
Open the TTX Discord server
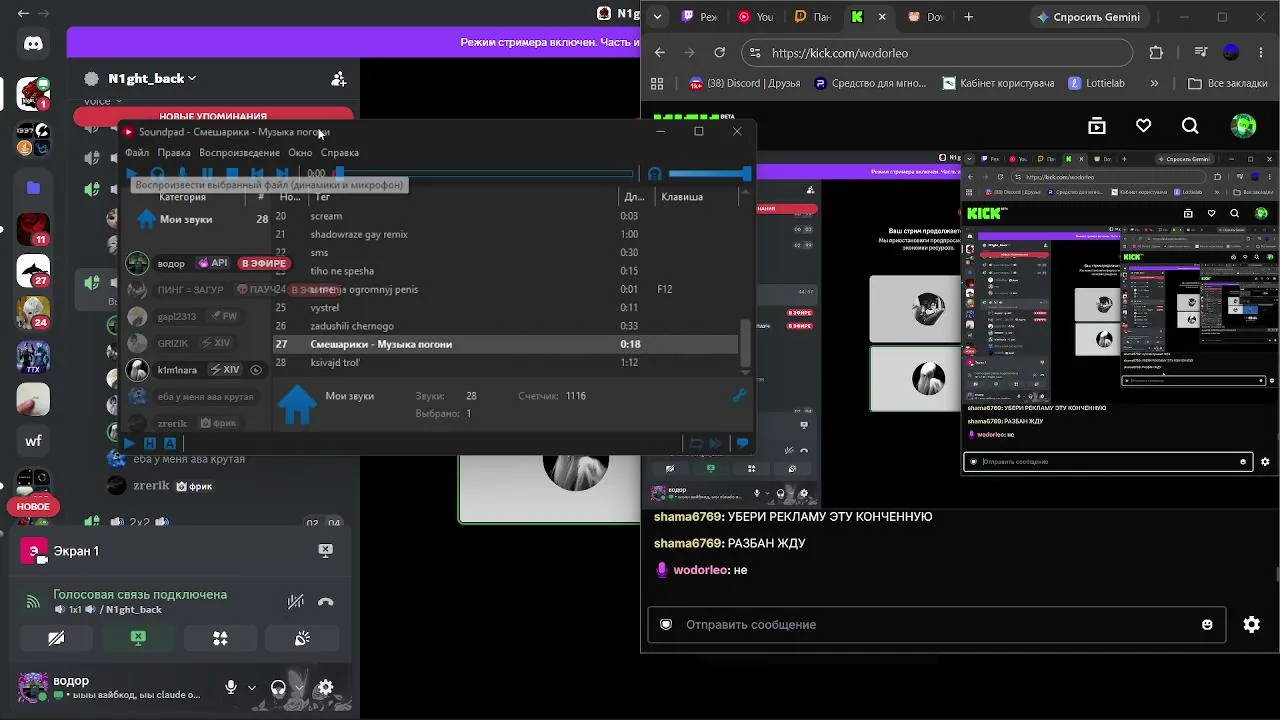pyautogui.click(x=33, y=357)
